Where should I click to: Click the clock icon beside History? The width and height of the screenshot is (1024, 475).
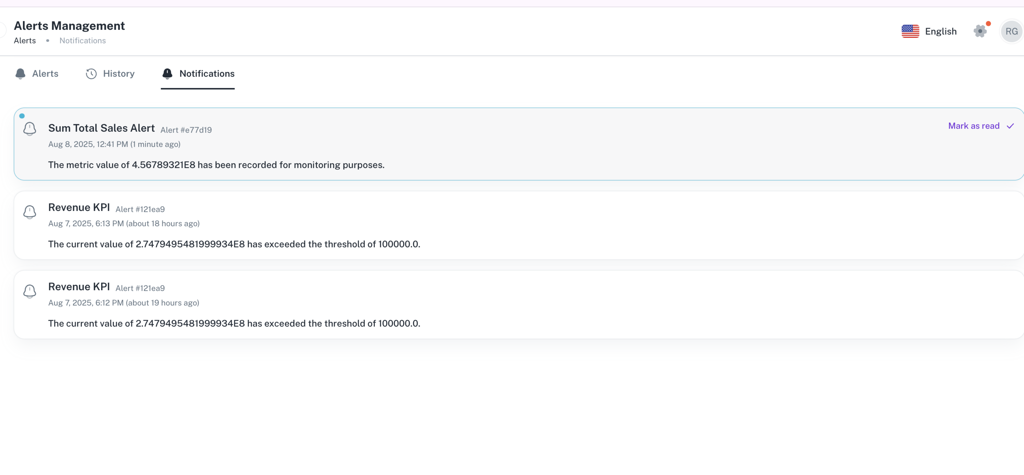coord(91,74)
